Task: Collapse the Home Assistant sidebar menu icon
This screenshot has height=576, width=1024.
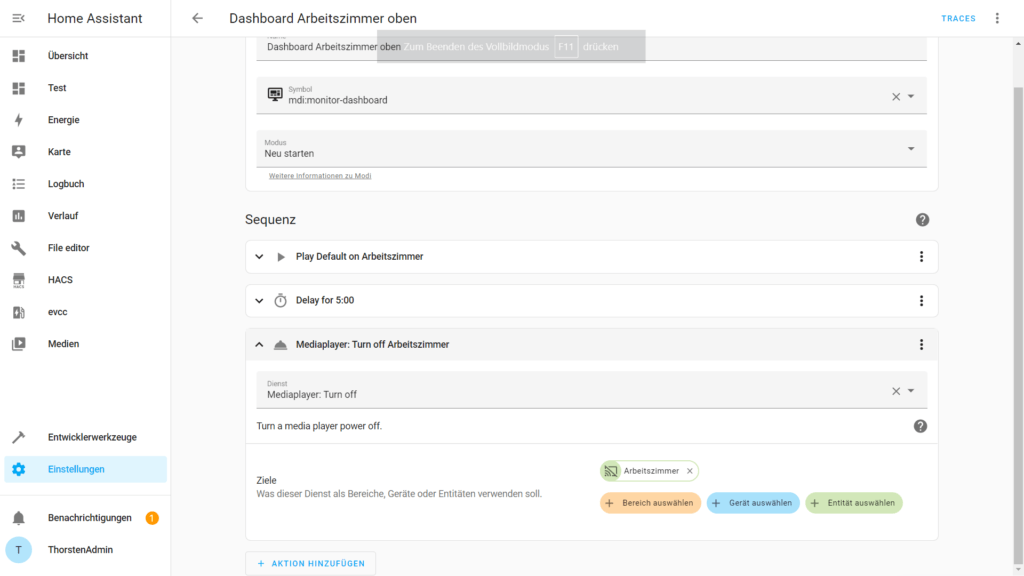Action: (18, 18)
